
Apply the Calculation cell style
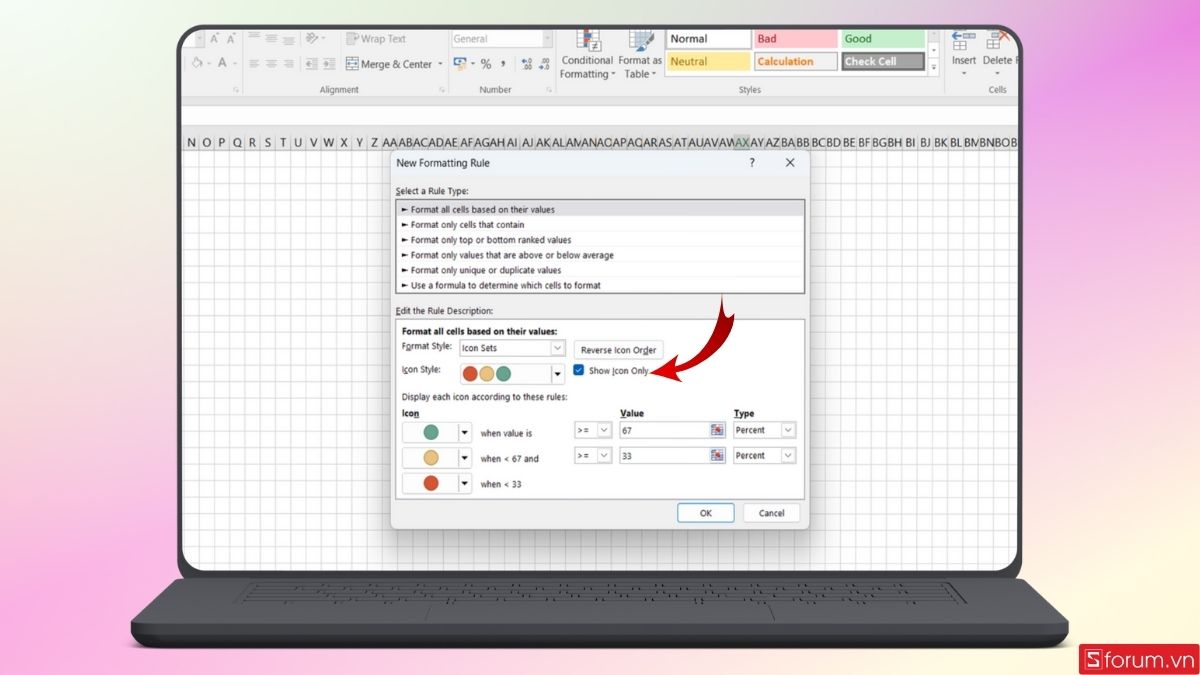pyautogui.click(x=796, y=61)
